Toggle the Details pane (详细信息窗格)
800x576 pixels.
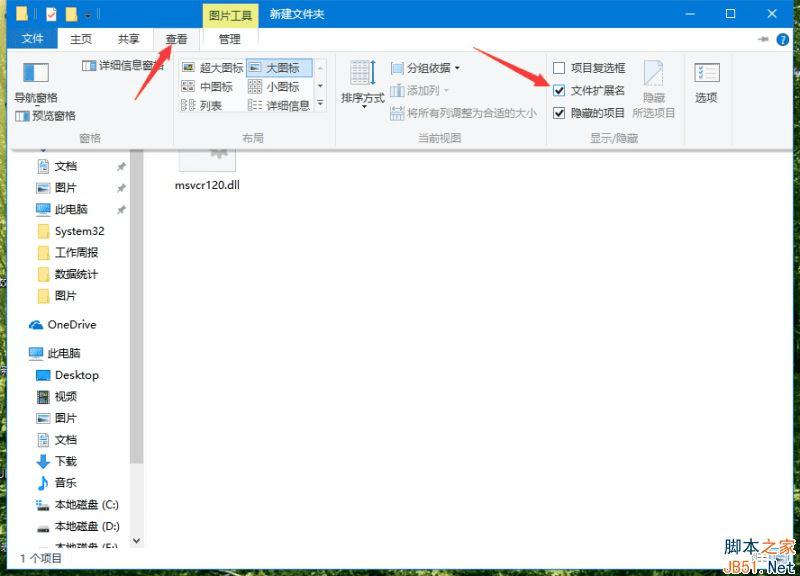(123, 65)
